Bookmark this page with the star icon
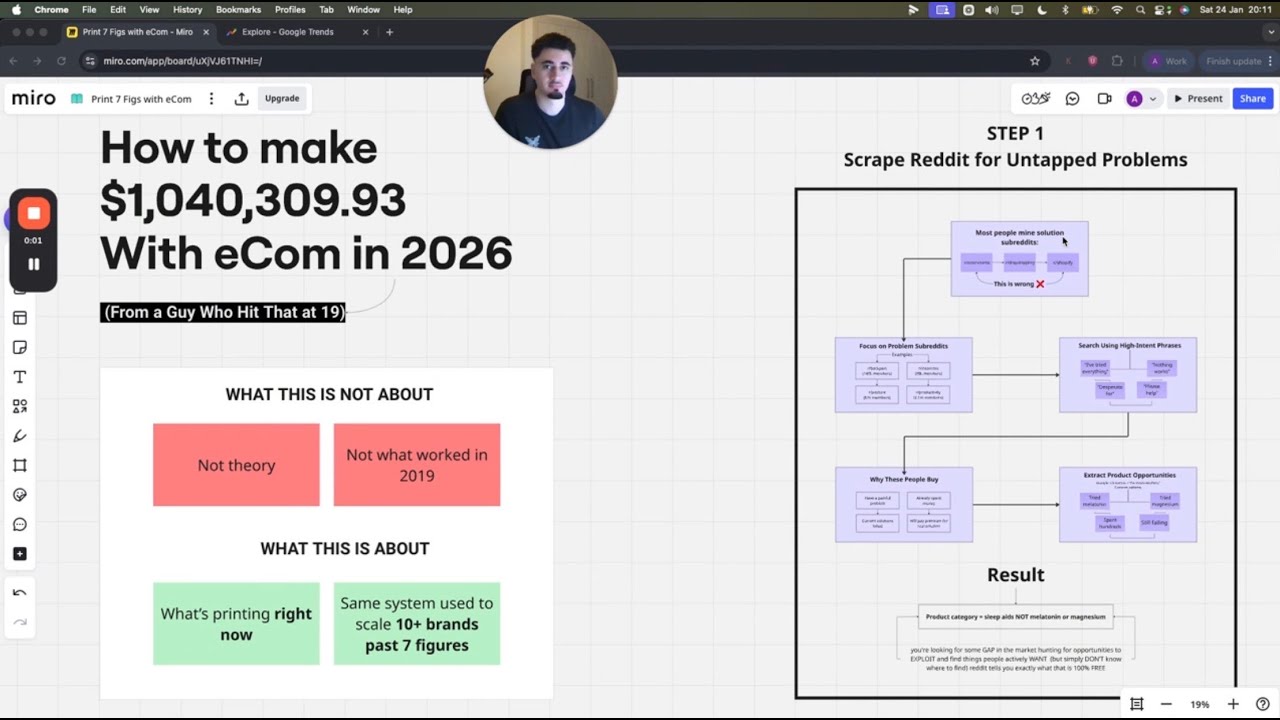This screenshot has height=720, width=1280. click(x=1035, y=61)
